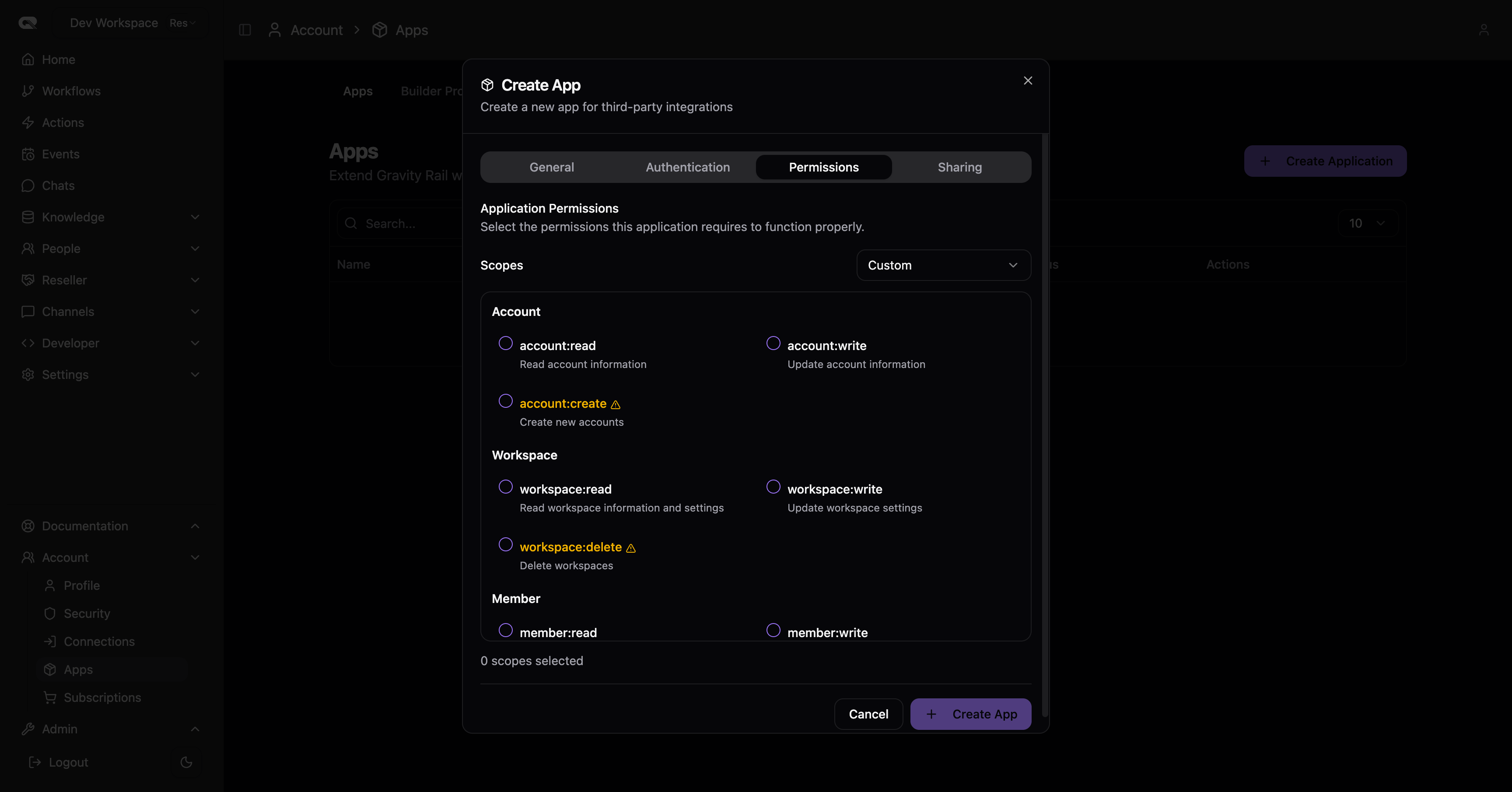Enable the account:read scope
Image resolution: width=1512 pixels, height=792 pixels.
[505, 343]
